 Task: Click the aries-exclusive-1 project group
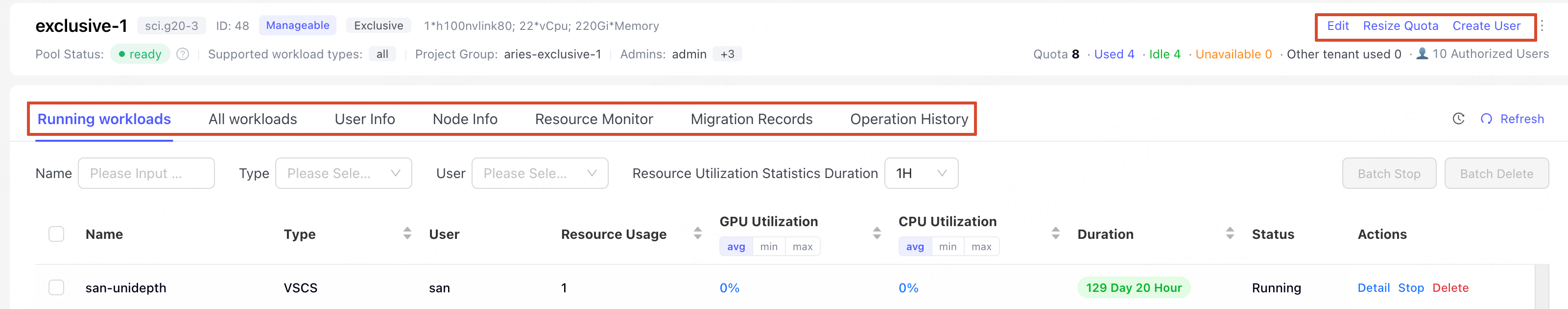point(552,54)
